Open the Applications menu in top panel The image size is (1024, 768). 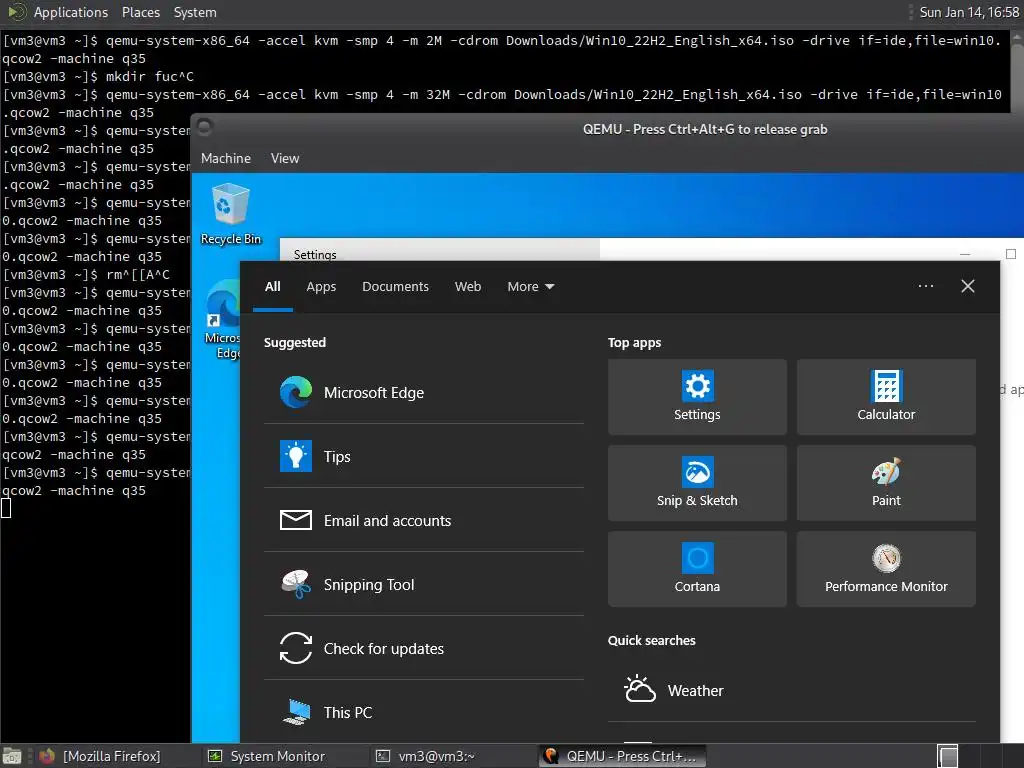(71, 12)
